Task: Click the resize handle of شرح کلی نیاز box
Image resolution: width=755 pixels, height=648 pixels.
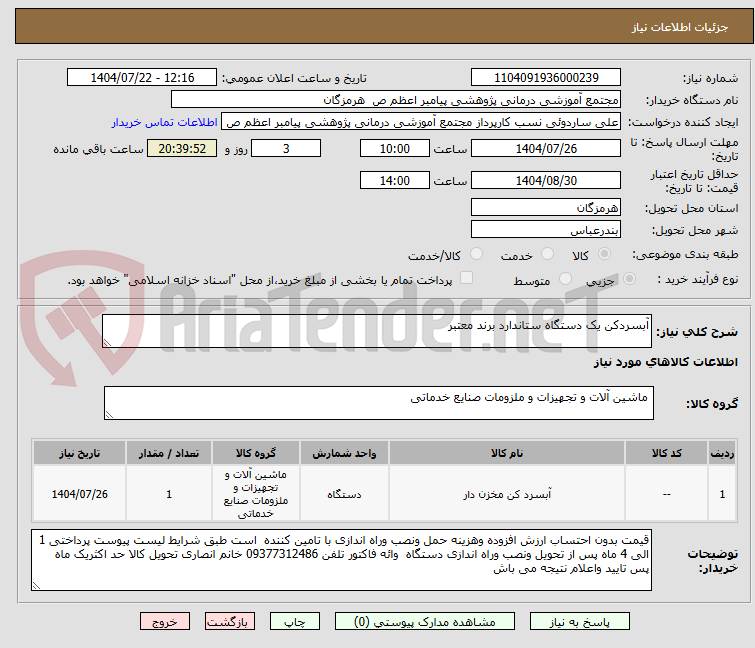Action: tap(107, 343)
